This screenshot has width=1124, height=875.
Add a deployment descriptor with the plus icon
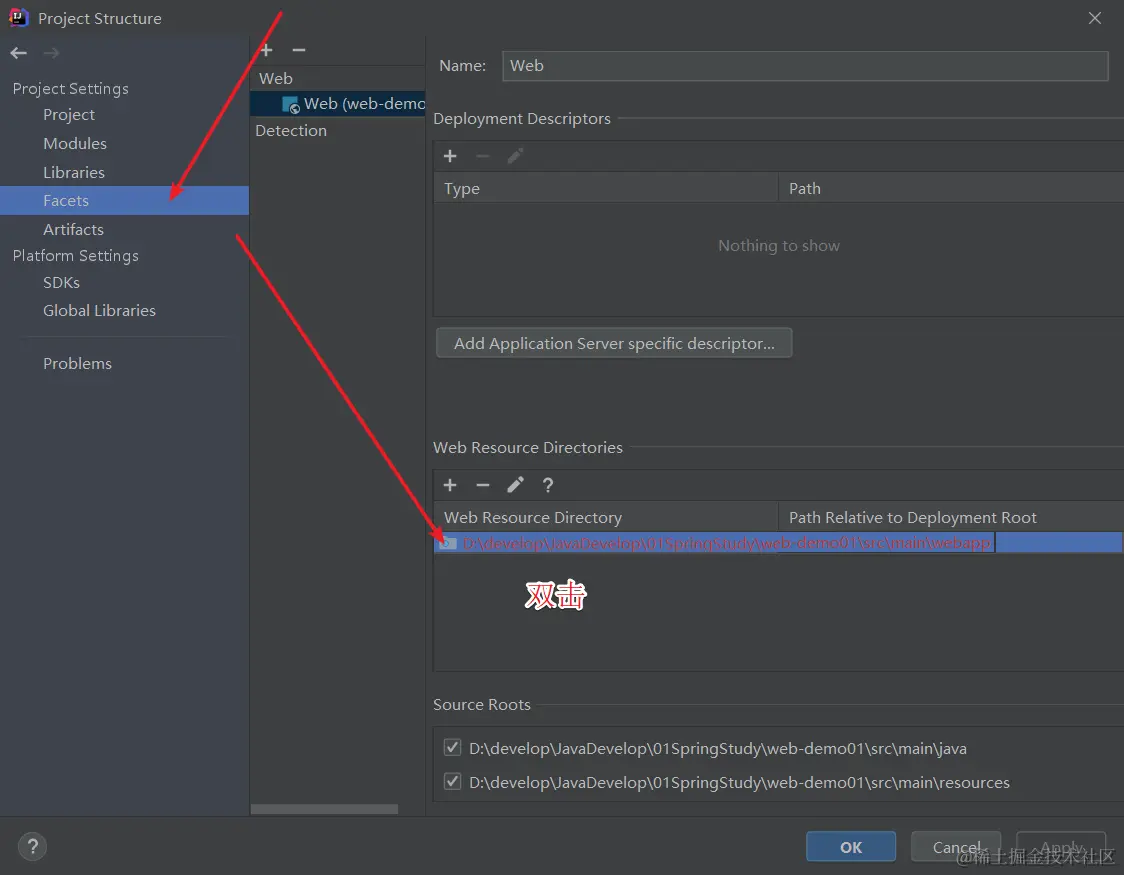click(x=450, y=156)
